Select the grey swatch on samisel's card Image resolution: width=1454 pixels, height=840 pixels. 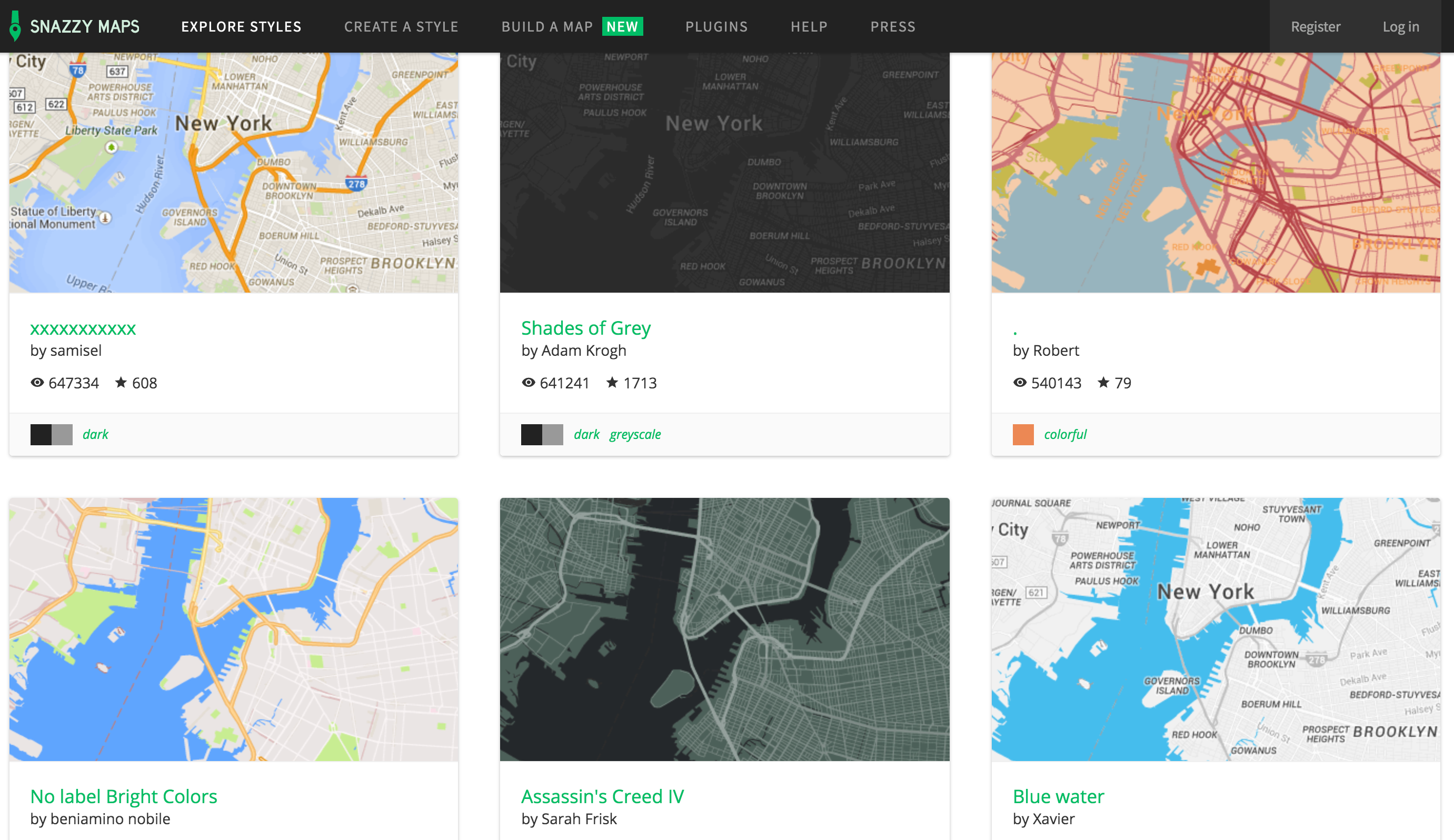pyautogui.click(x=62, y=434)
